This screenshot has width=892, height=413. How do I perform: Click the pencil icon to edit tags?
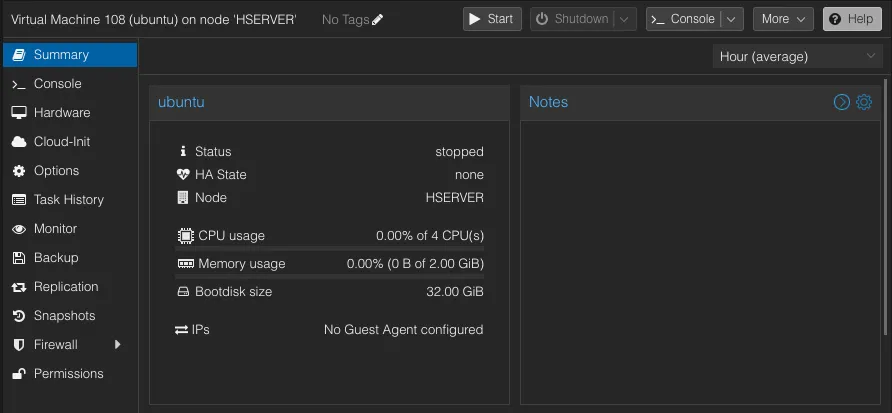pyautogui.click(x=377, y=20)
